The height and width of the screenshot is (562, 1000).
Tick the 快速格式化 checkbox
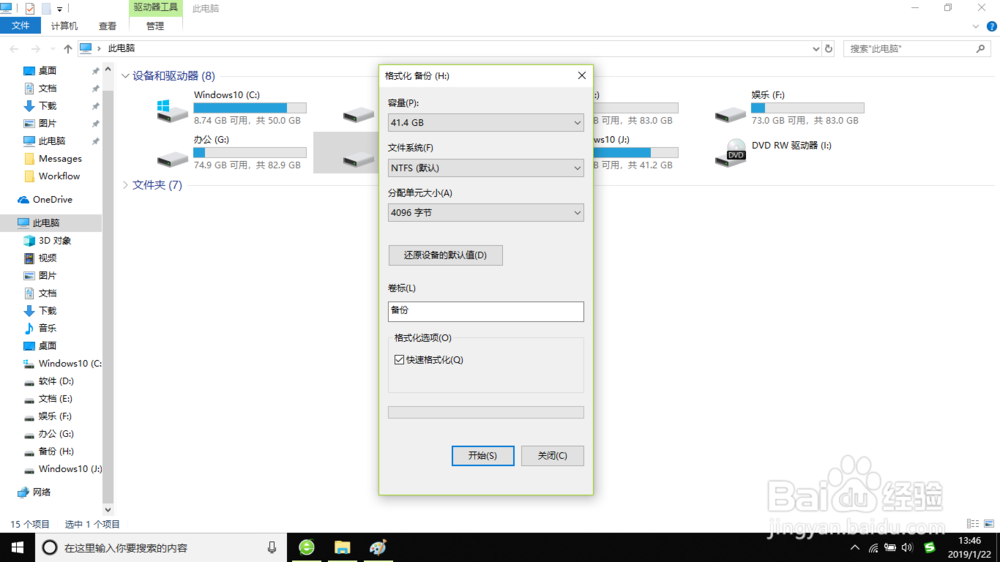pyautogui.click(x=399, y=360)
